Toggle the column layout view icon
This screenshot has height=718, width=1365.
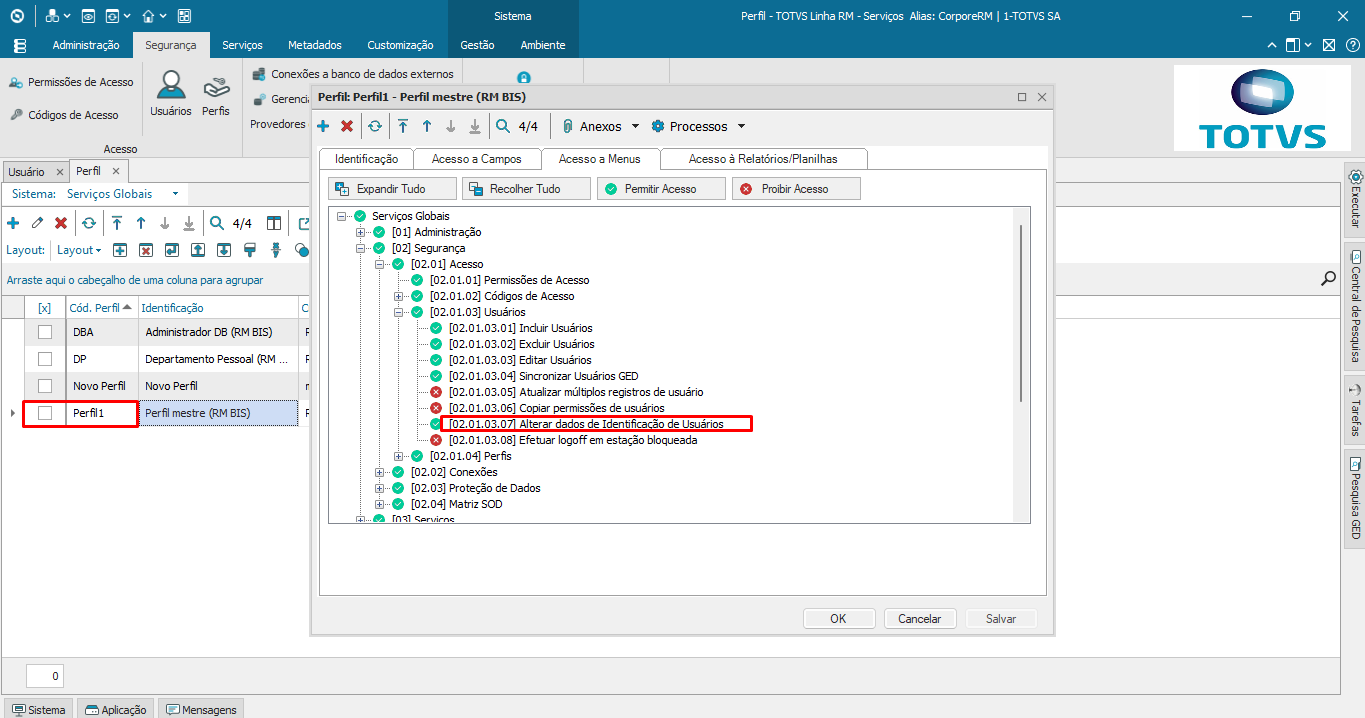274,223
